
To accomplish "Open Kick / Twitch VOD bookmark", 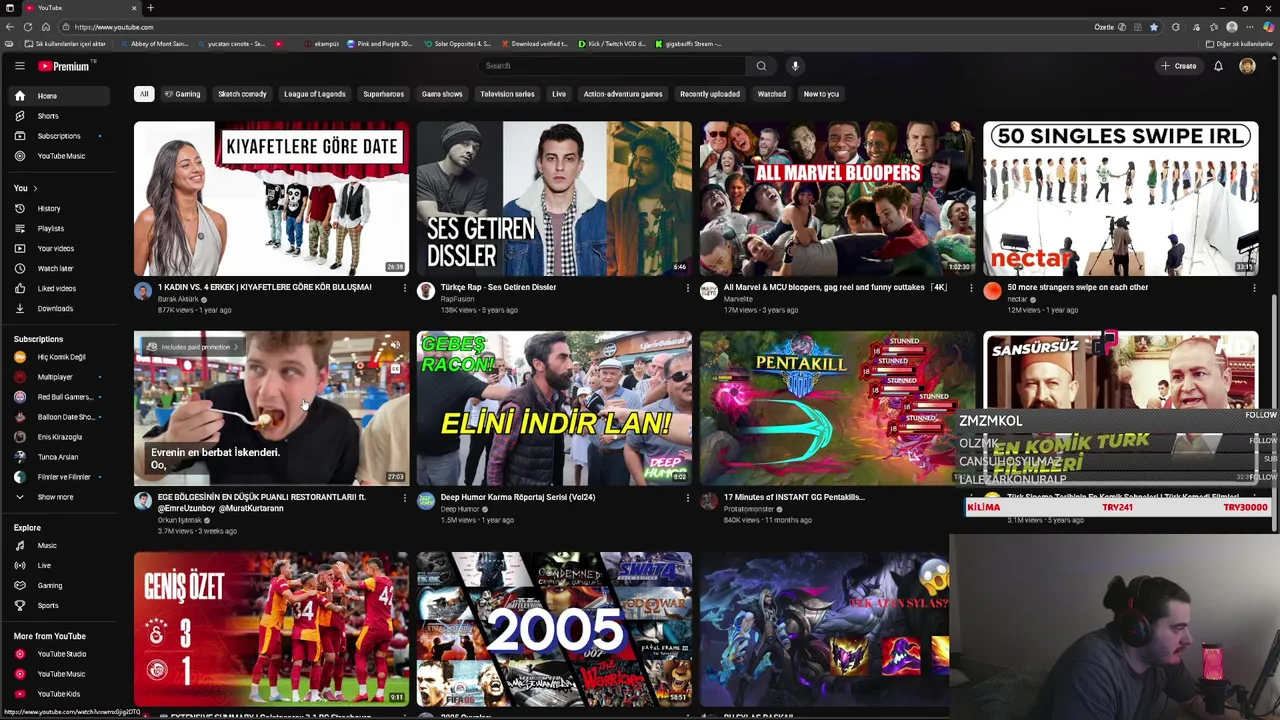I will click(x=612, y=44).
